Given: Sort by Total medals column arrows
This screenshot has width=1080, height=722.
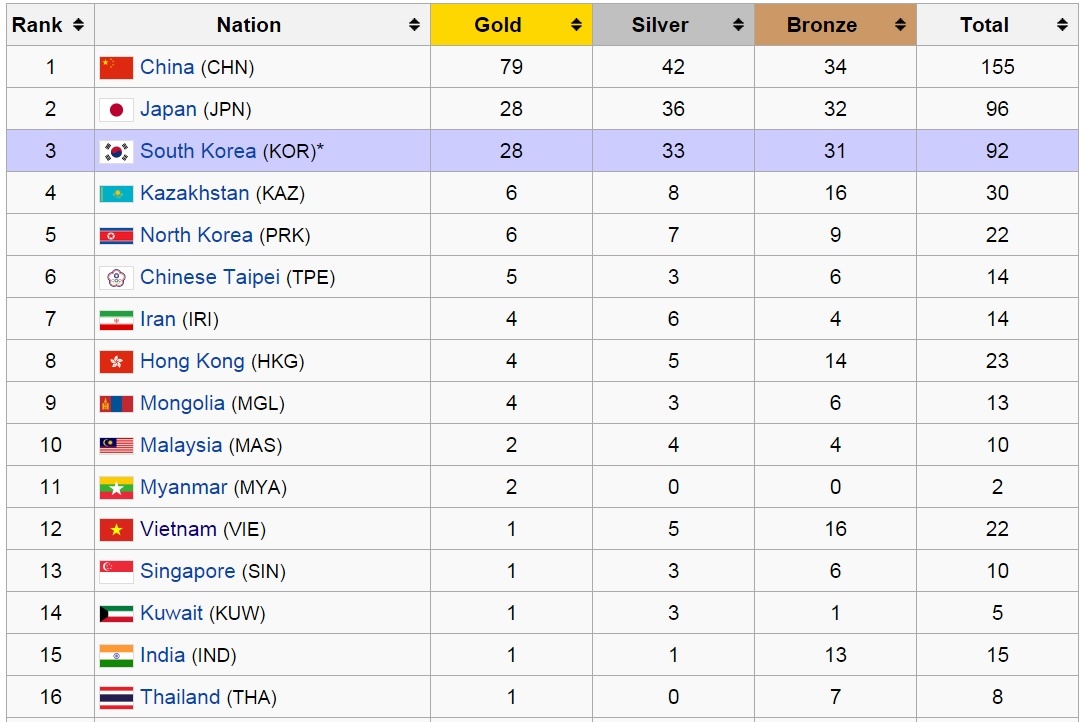Looking at the screenshot, I should (x=1062, y=25).
